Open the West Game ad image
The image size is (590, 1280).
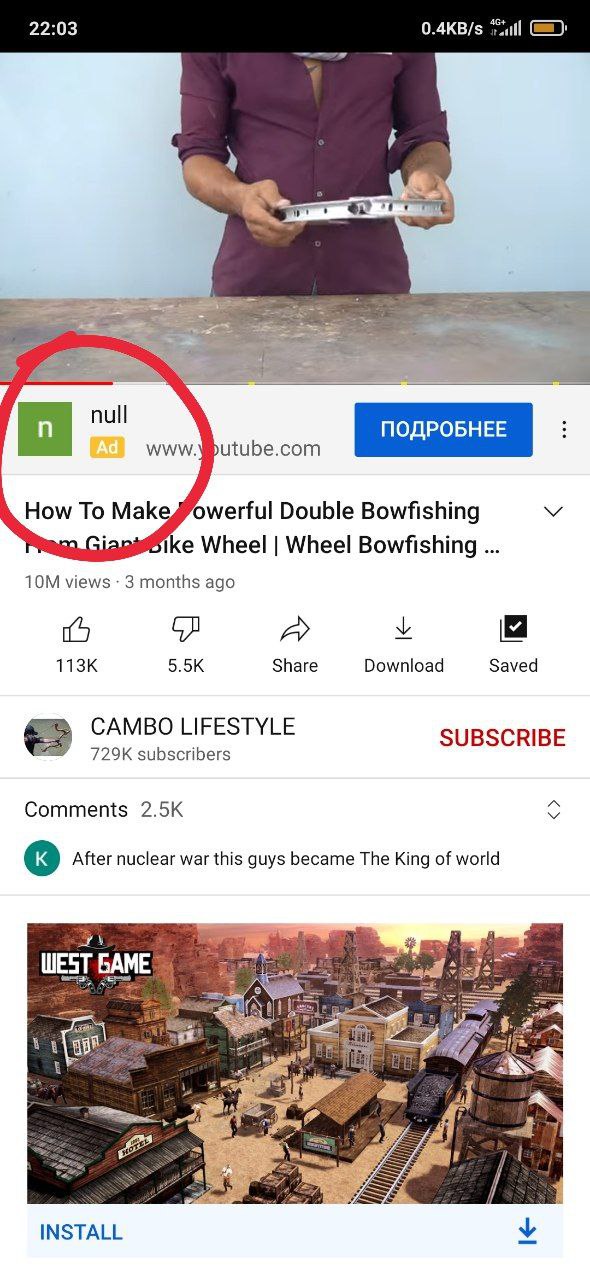pos(295,1063)
